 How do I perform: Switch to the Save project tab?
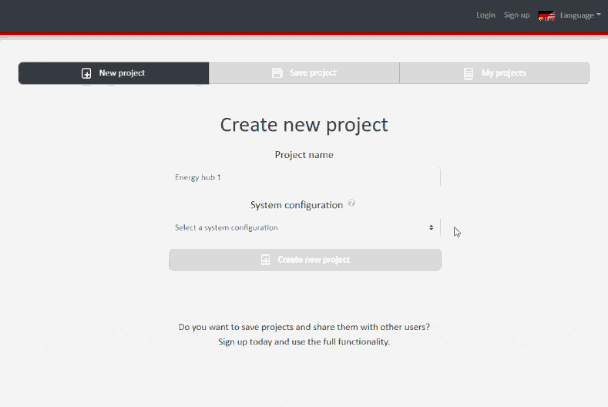(x=304, y=73)
